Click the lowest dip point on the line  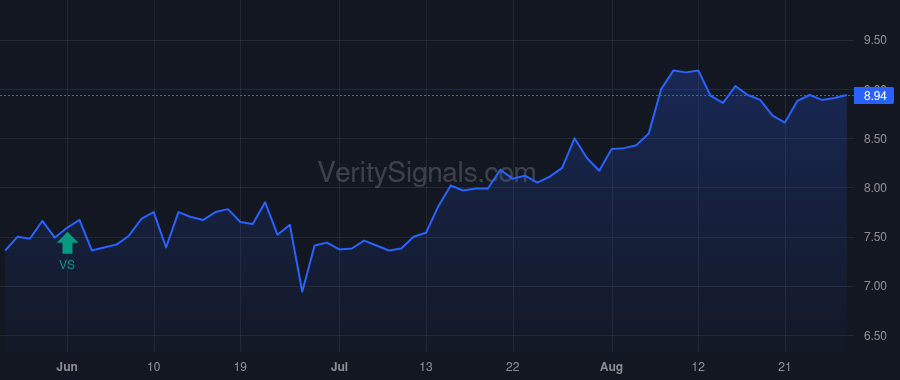click(x=302, y=292)
